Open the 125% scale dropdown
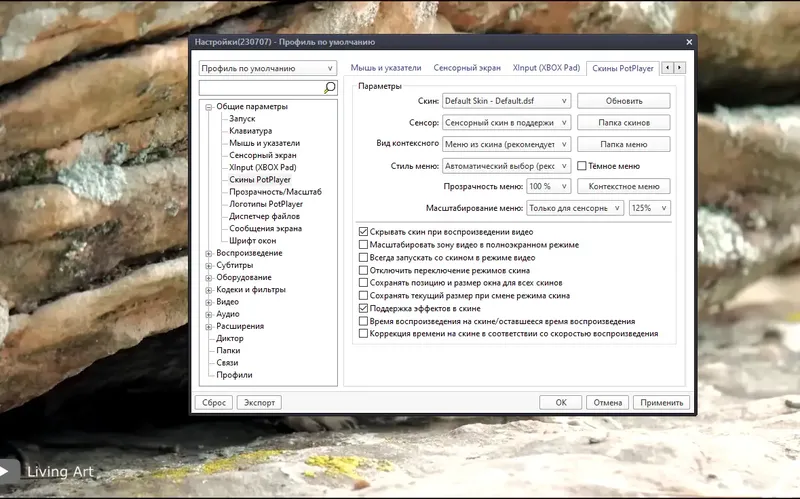The height and width of the screenshot is (499, 800). coord(649,208)
